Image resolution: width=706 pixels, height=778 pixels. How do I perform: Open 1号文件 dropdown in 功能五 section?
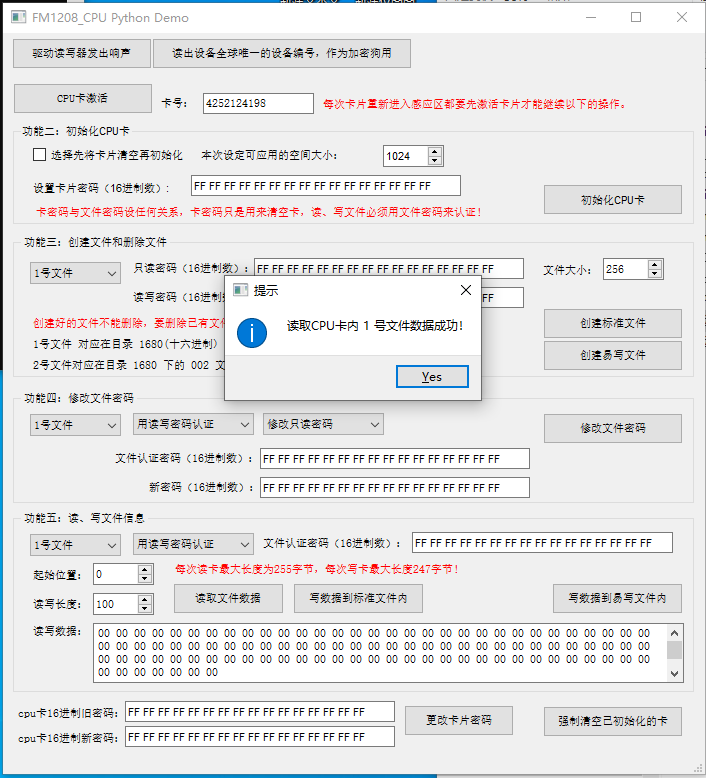(x=75, y=544)
